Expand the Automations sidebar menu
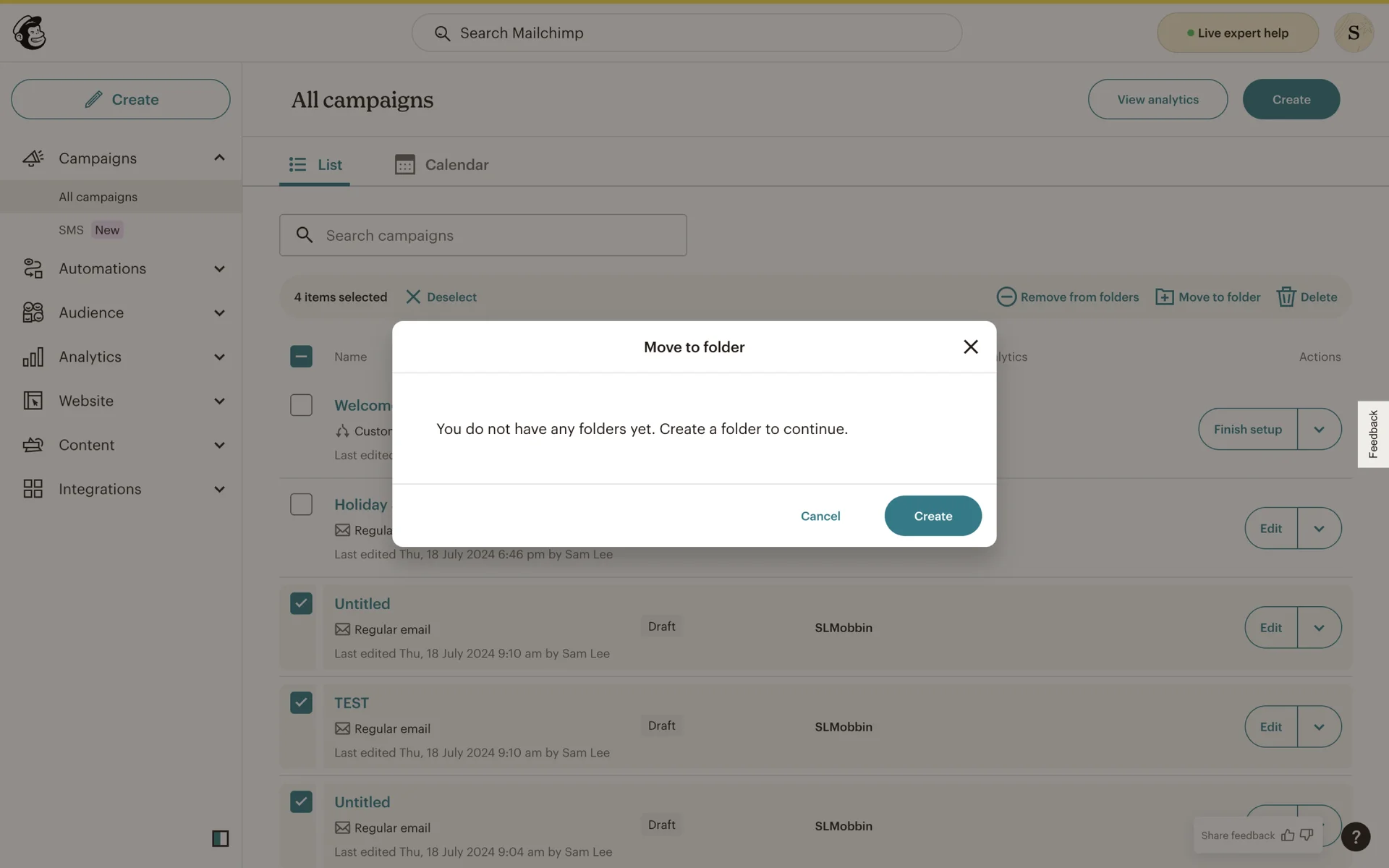 tap(219, 269)
